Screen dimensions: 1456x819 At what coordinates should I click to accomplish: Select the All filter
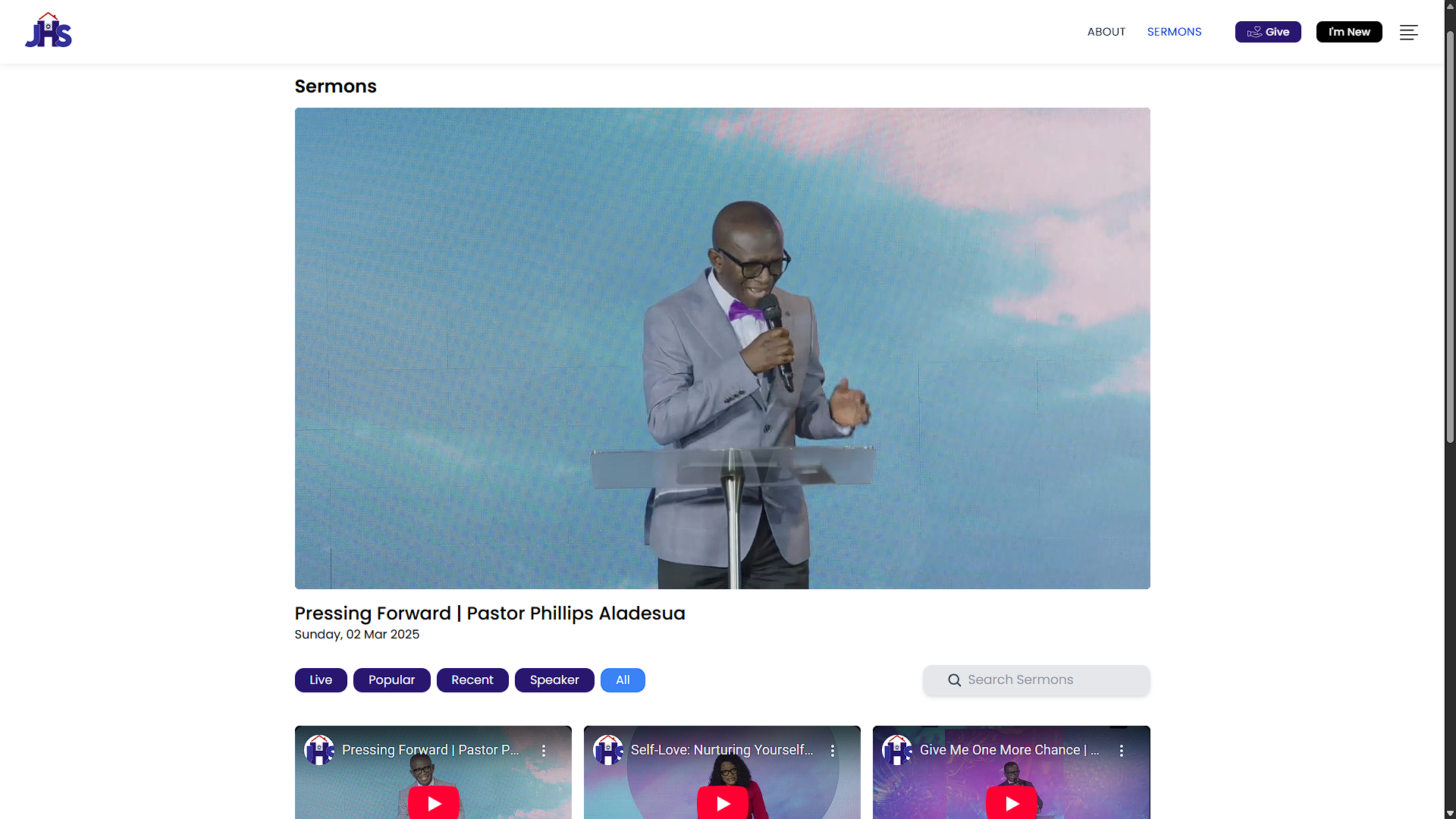pyautogui.click(x=623, y=680)
